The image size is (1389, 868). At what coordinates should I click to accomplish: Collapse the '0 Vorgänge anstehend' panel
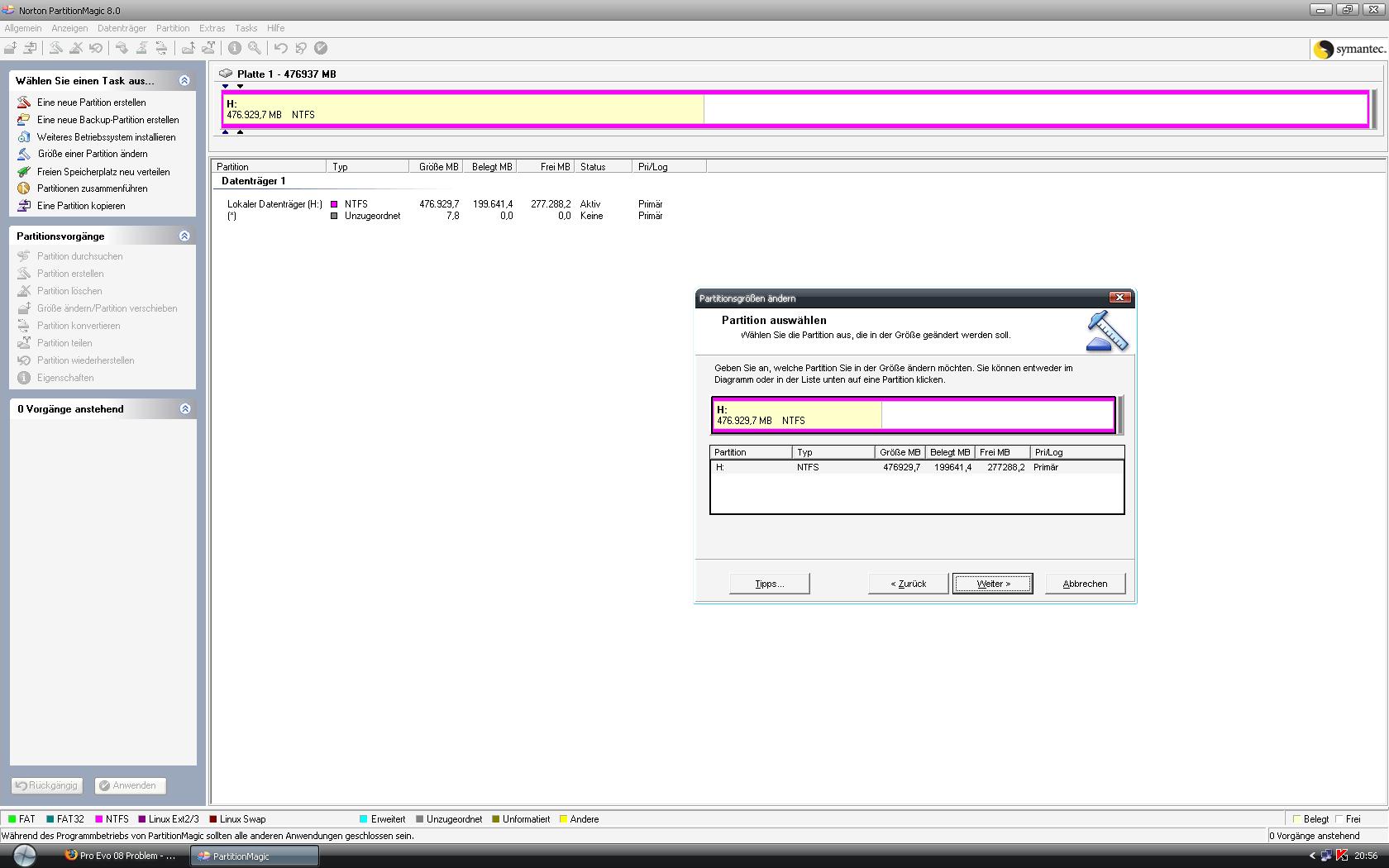[x=185, y=408]
